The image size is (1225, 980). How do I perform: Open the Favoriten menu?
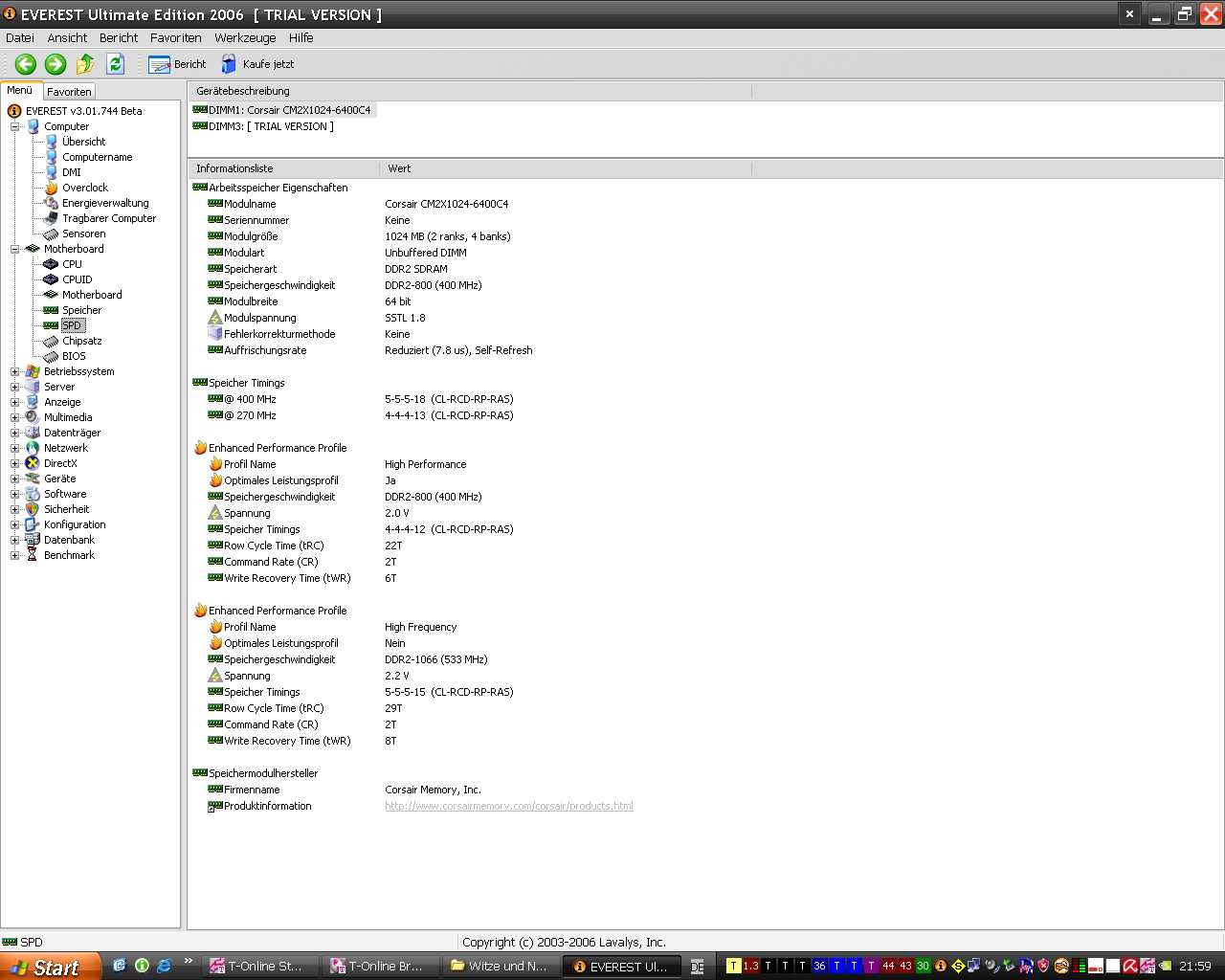coord(176,38)
